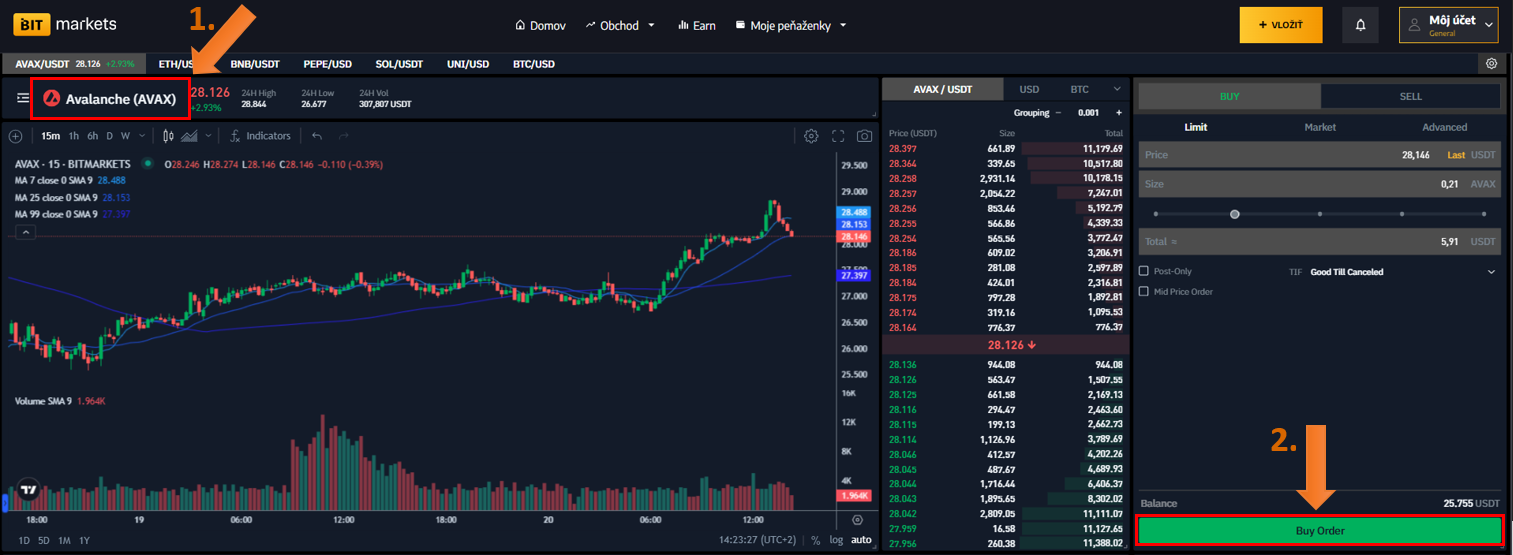
Task: Click the yellow VLOŽIT deposit button
Action: click(1281, 25)
